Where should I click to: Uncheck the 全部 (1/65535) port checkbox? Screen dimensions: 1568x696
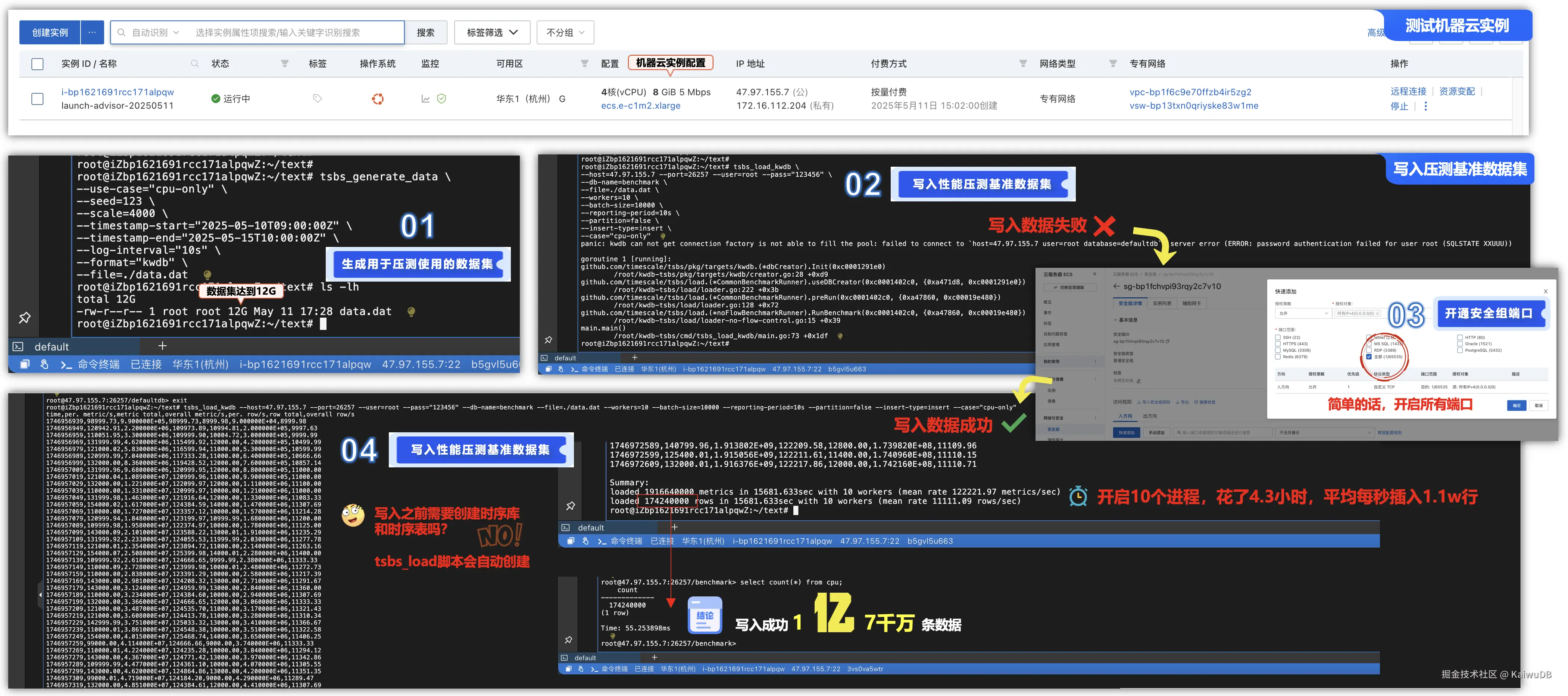click(1369, 357)
